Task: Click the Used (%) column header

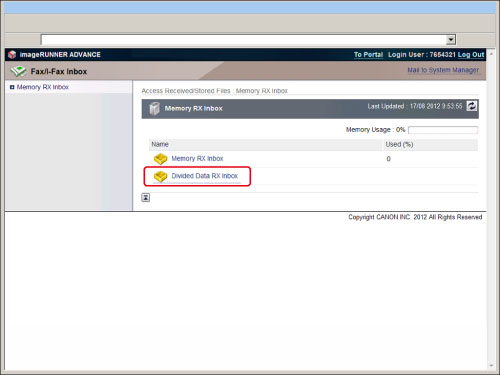Action: pyautogui.click(x=399, y=144)
